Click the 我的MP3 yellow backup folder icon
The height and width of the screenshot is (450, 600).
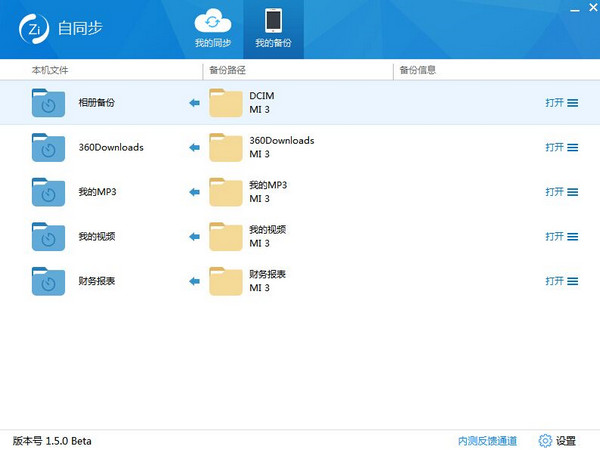(x=226, y=192)
